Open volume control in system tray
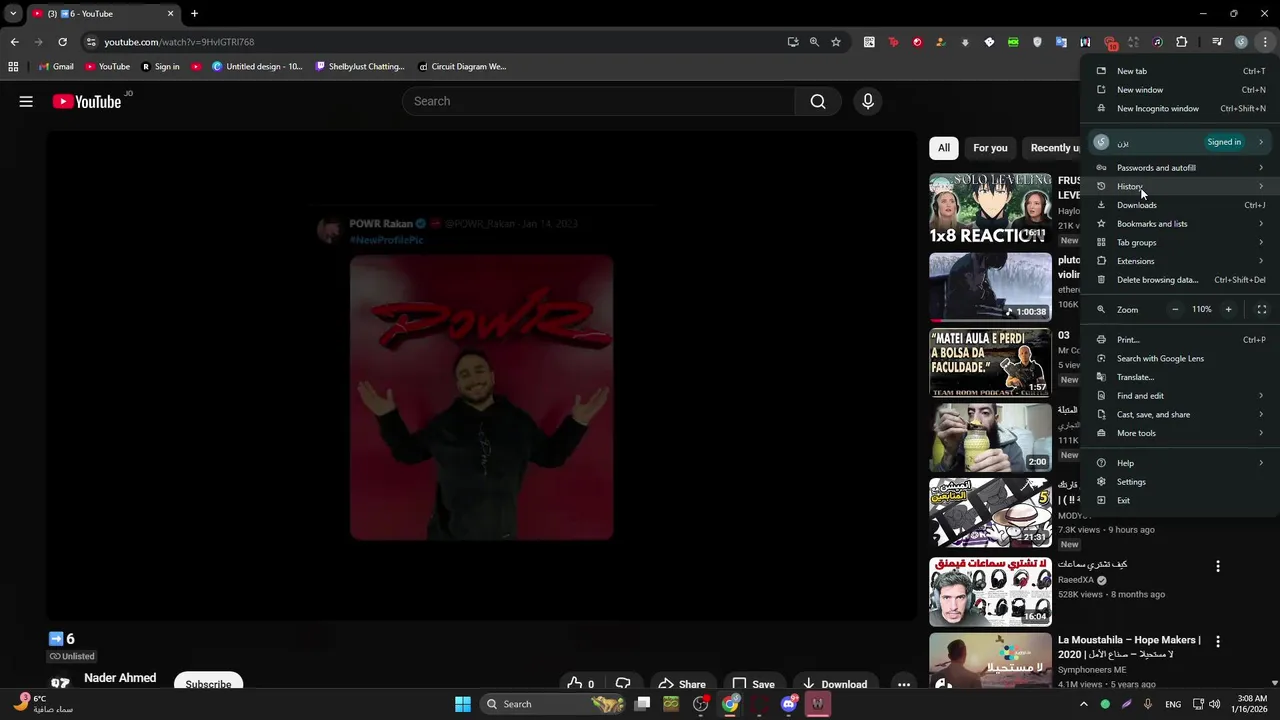 pos(1214,704)
